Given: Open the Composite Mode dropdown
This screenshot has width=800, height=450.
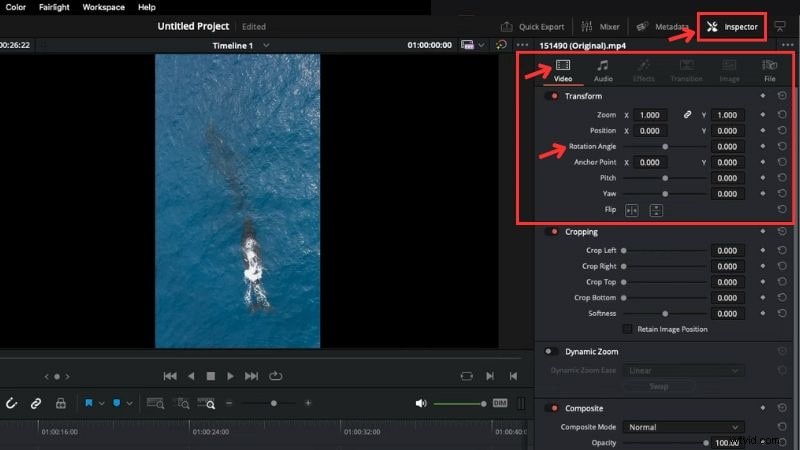Looking at the screenshot, I should 684,427.
